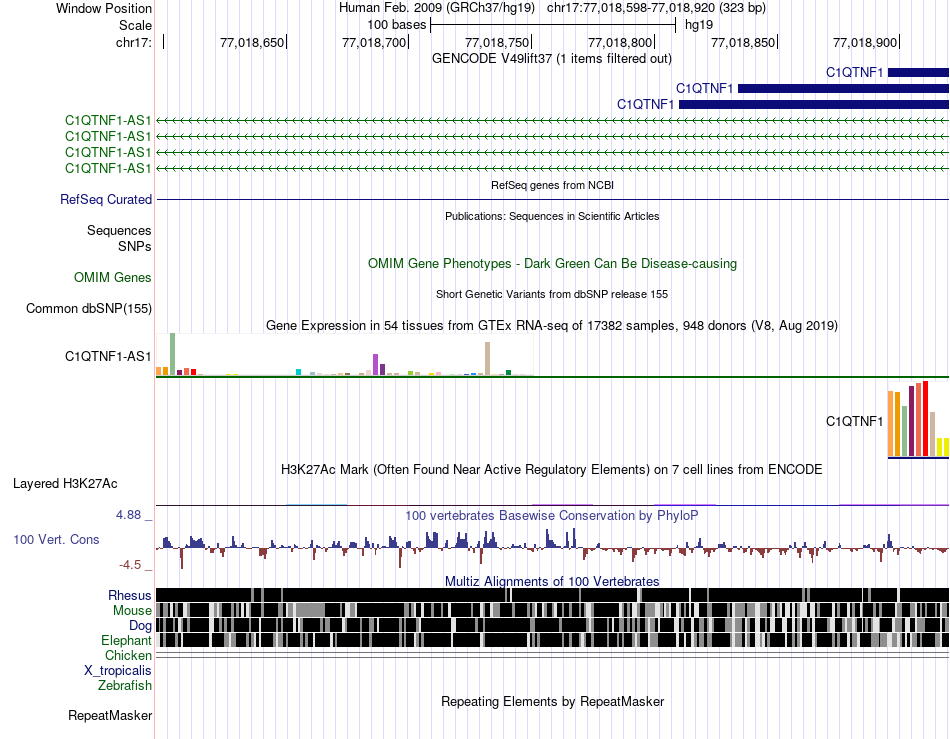Image resolution: width=950 pixels, height=739 pixels.
Task: Click the 100 bases scale bar
Action: [553, 25]
